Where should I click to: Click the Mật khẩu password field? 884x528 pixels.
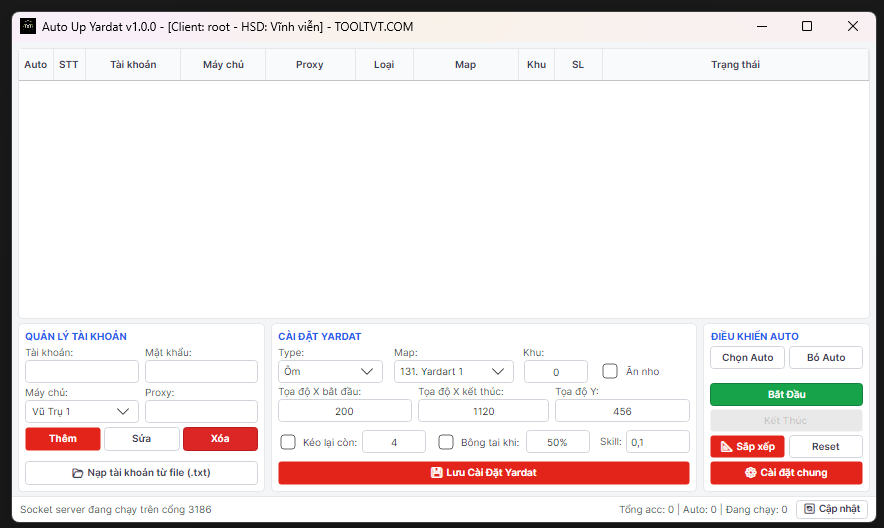pyautogui.click(x=201, y=371)
